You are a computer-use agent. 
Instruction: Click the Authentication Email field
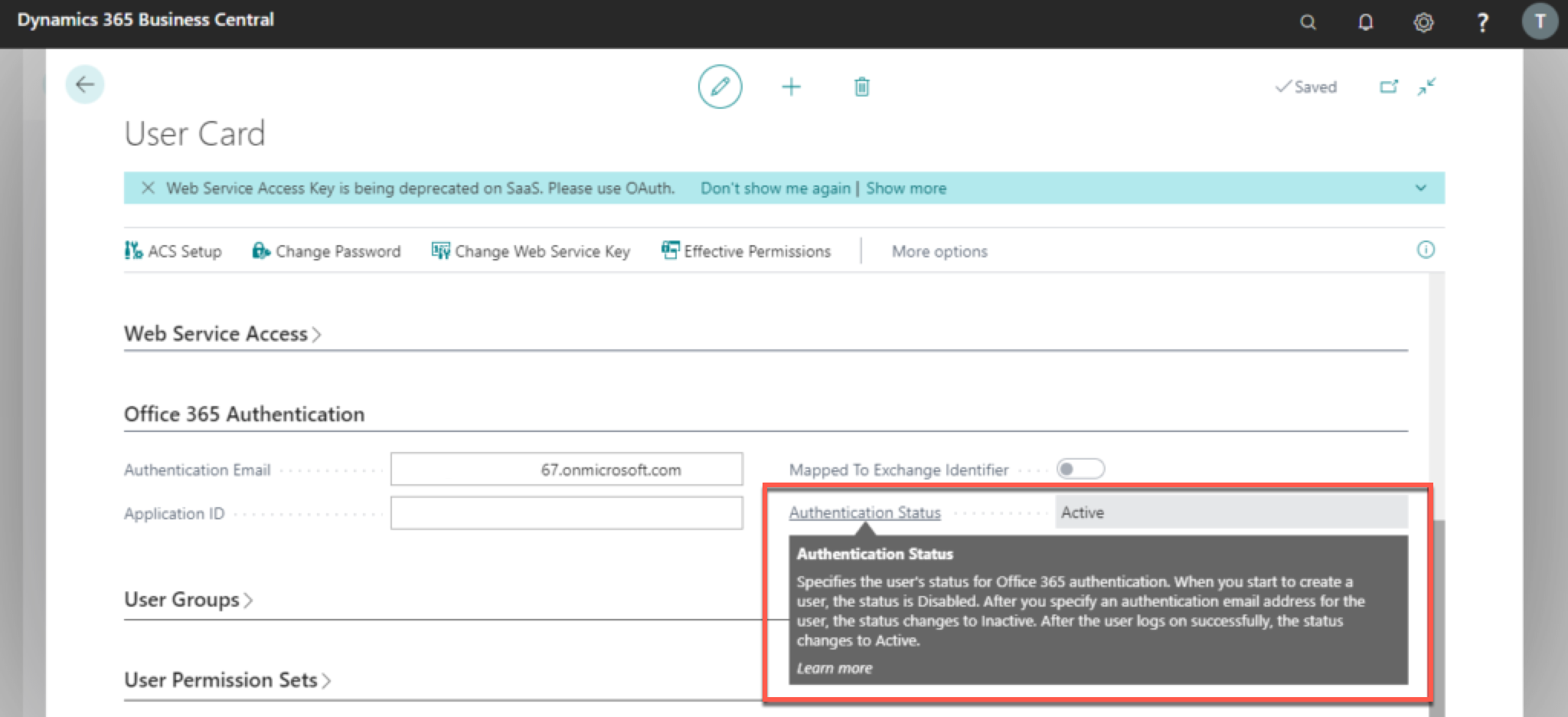click(x=567, y=469)
